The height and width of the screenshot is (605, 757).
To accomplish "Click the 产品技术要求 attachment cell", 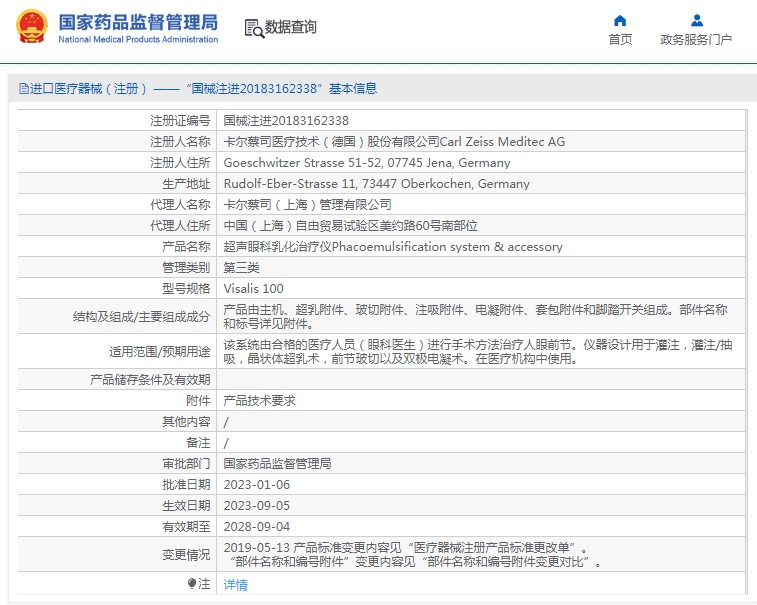I will (x=259, y=400).
